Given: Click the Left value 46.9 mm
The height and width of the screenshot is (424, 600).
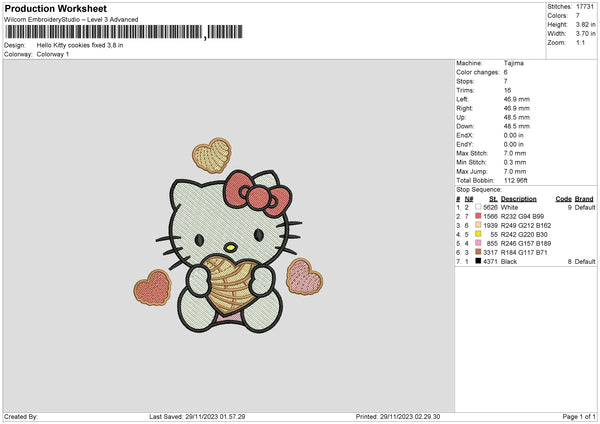Looking at the screenshot, I should tap(517, 99).
